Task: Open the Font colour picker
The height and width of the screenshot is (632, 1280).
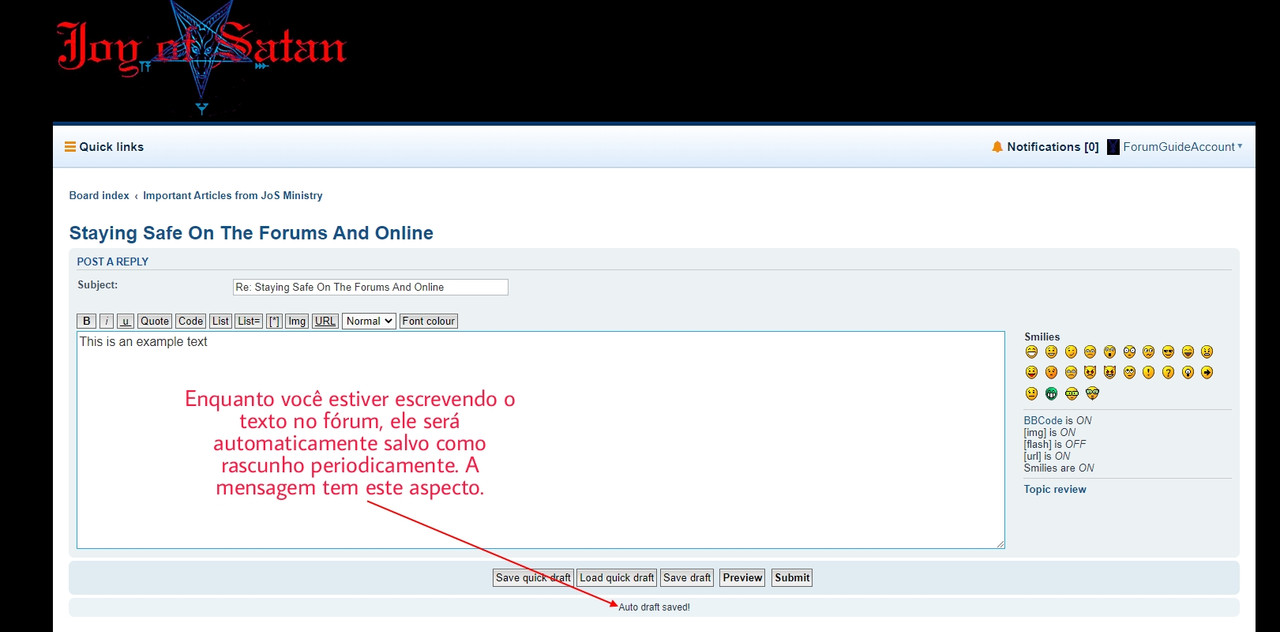Action: (428, 321)
